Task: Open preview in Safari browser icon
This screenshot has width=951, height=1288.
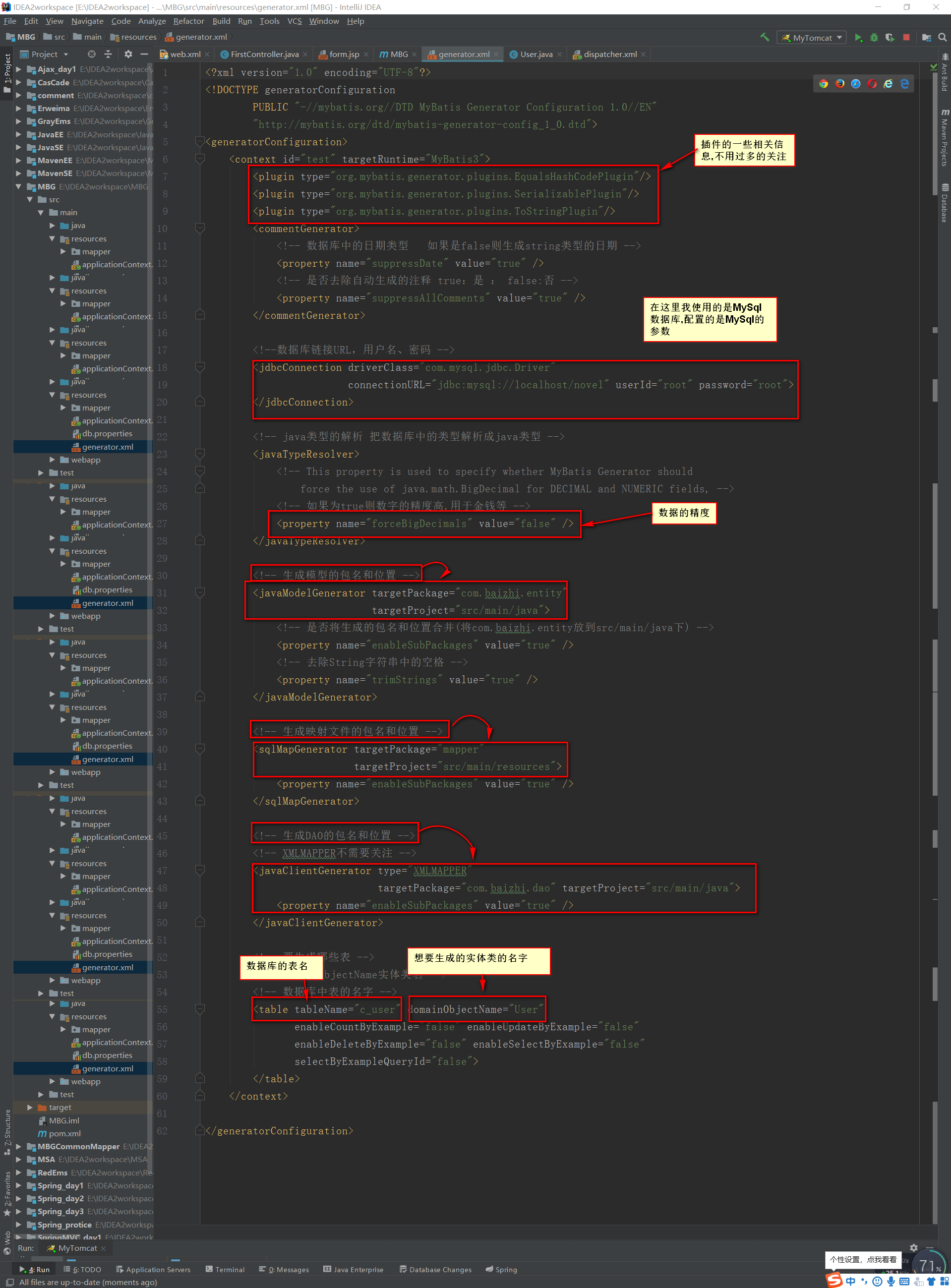Action: (856, 84)
